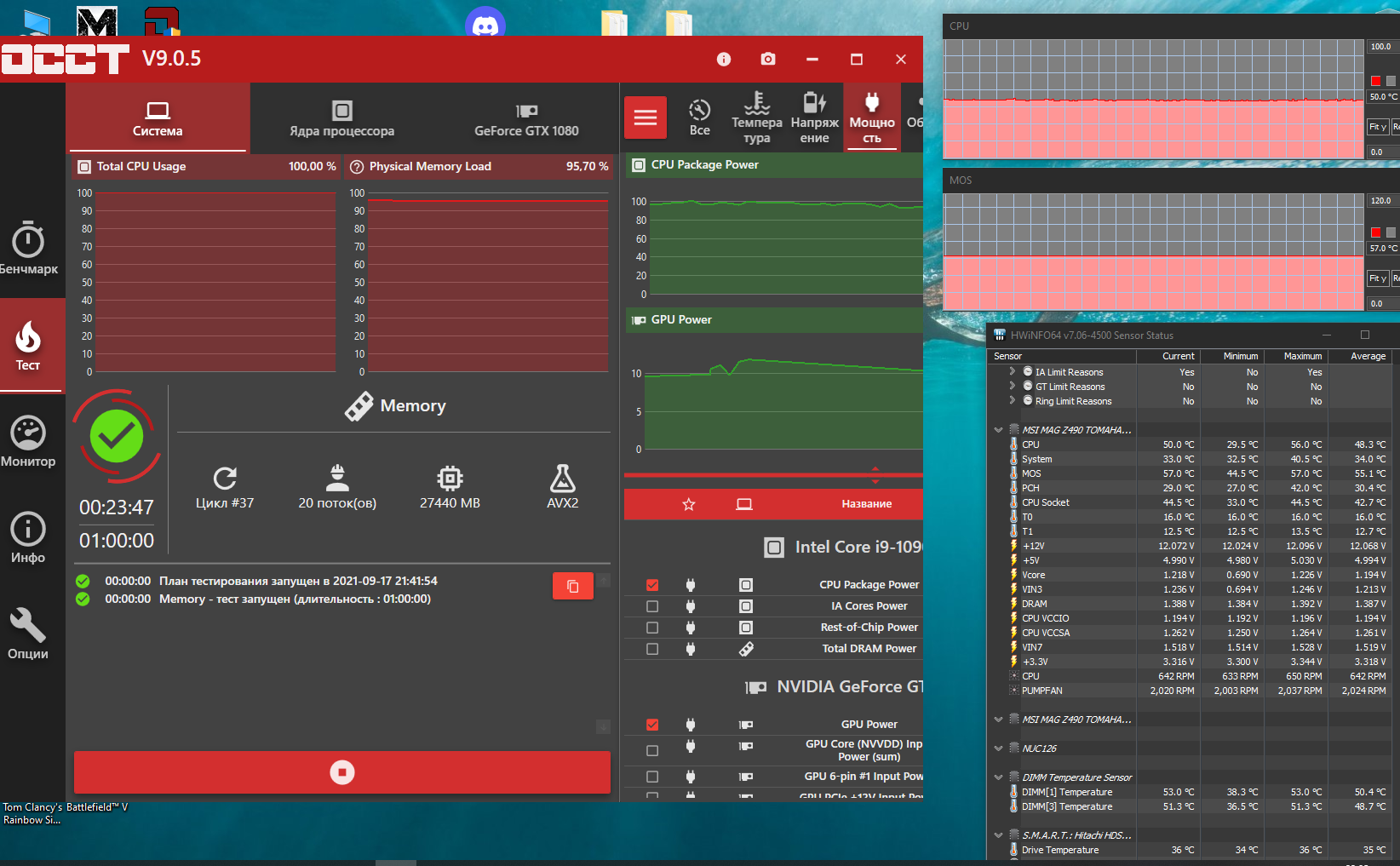Open the Монитор gauge section in sidebar
This screenshot has width=1400, height=866.
[28, 442]
